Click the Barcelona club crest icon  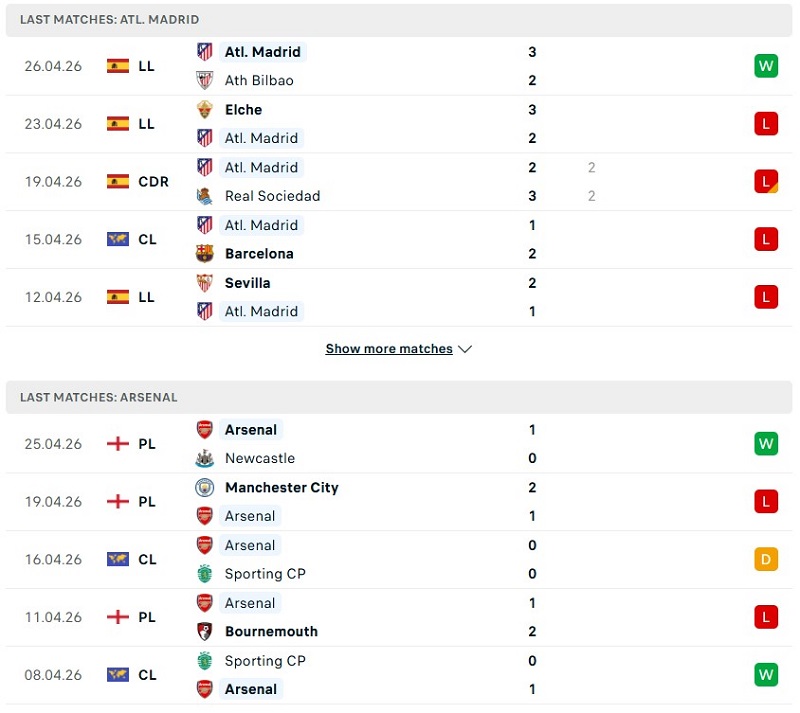(205, 254)
